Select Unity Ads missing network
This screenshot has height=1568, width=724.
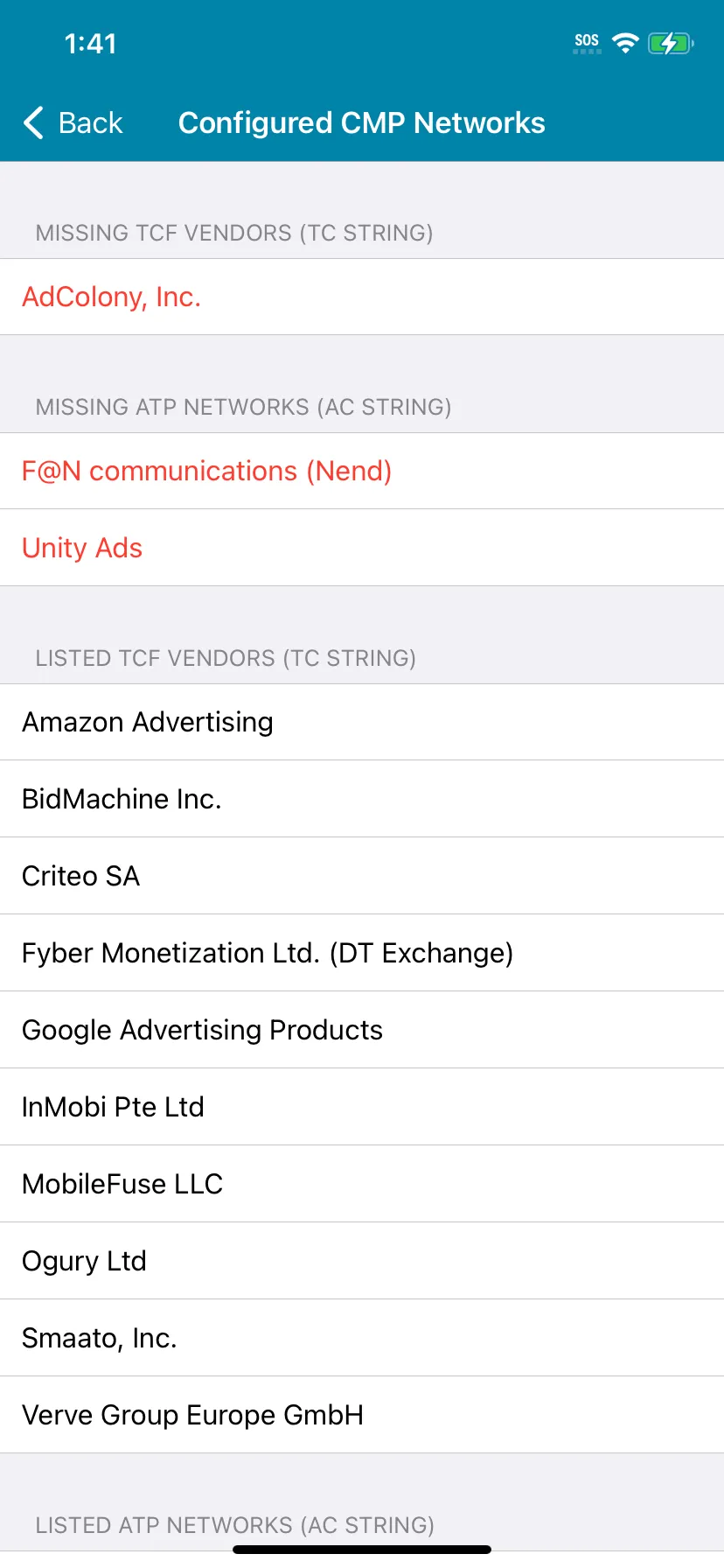tap(82, 548)
